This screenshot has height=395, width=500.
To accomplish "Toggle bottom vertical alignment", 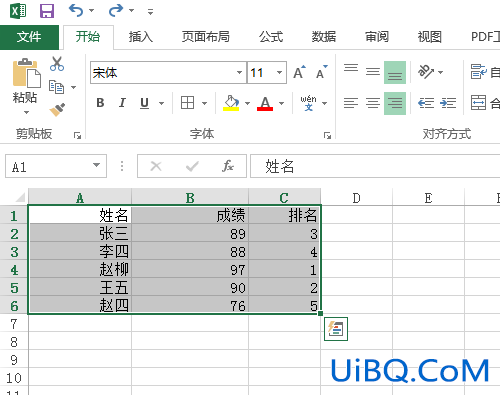I will pos(395,72).
